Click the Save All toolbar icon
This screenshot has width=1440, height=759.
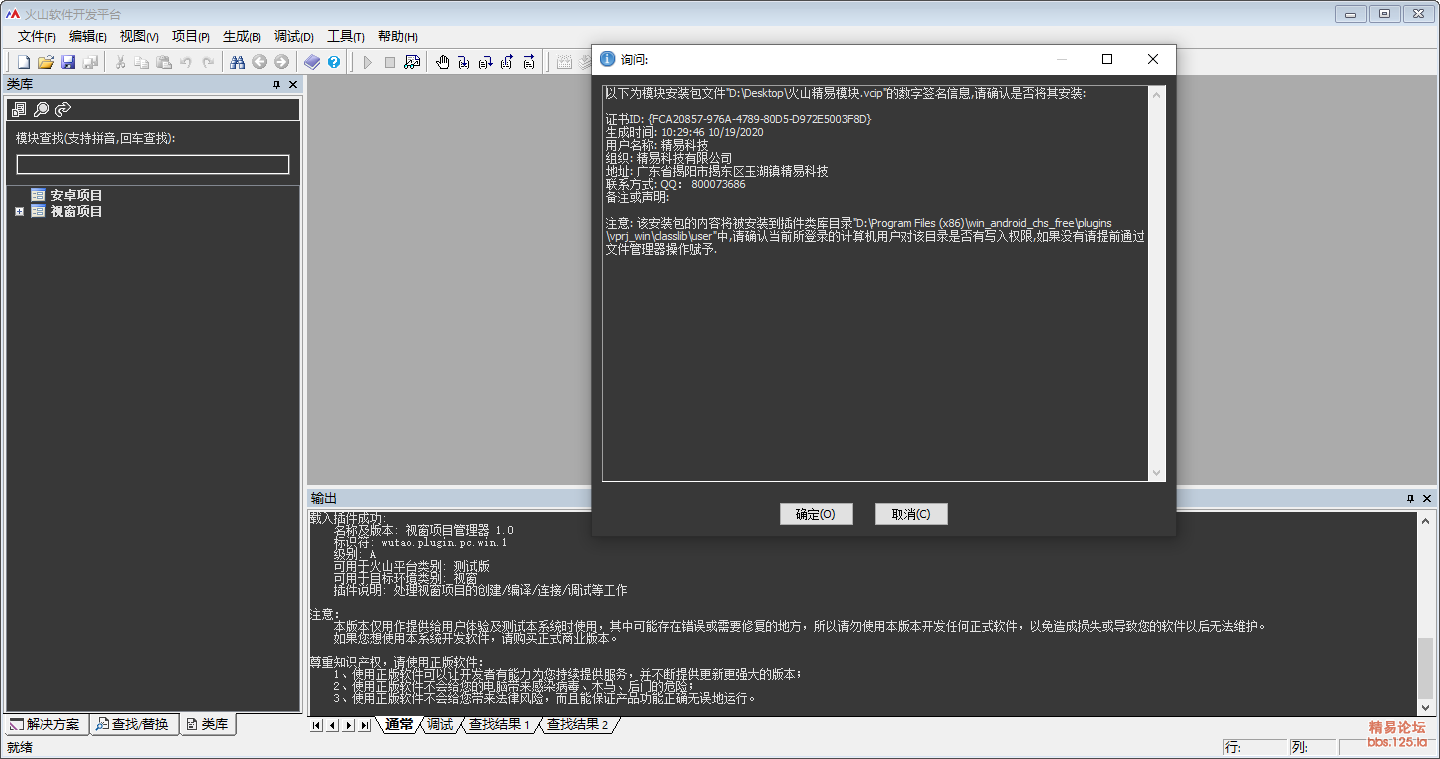90,62
